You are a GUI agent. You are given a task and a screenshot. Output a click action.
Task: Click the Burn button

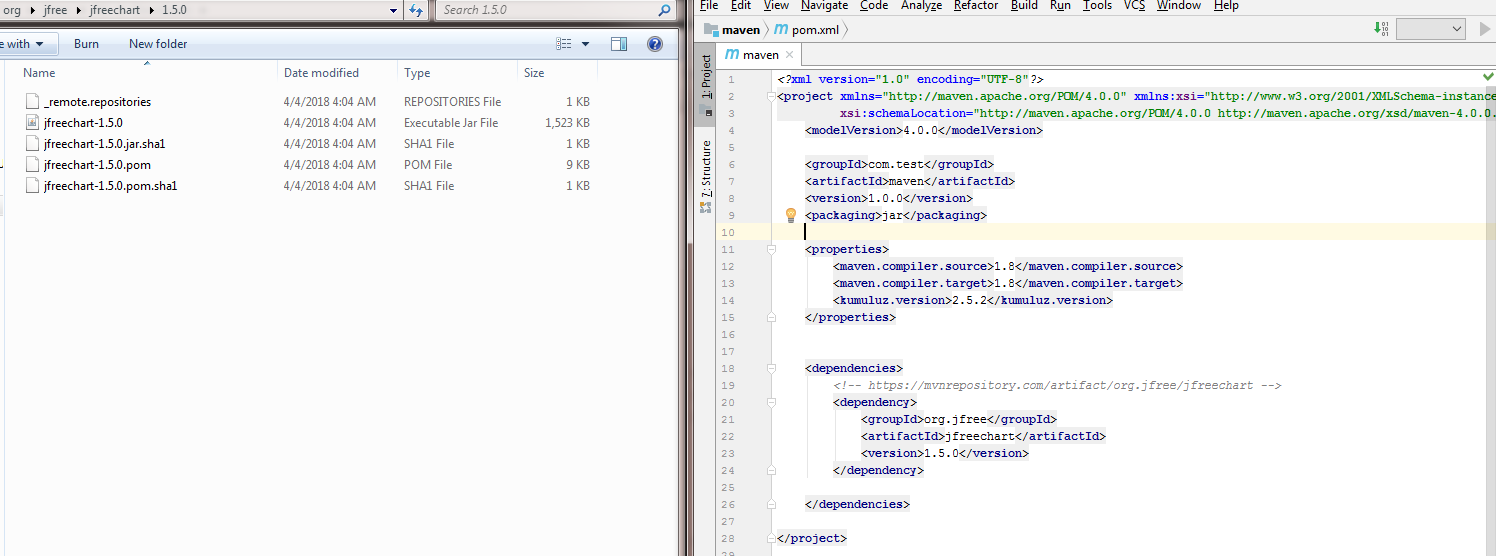point(86,44)
